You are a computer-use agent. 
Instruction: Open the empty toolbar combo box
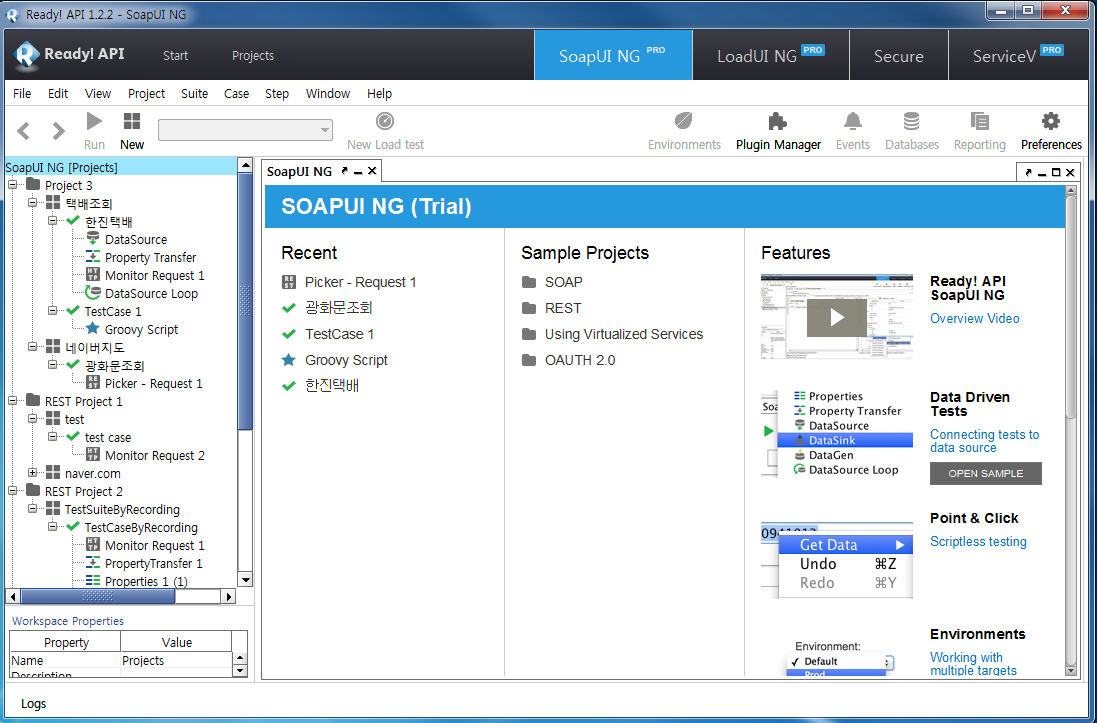pos(245,130)
